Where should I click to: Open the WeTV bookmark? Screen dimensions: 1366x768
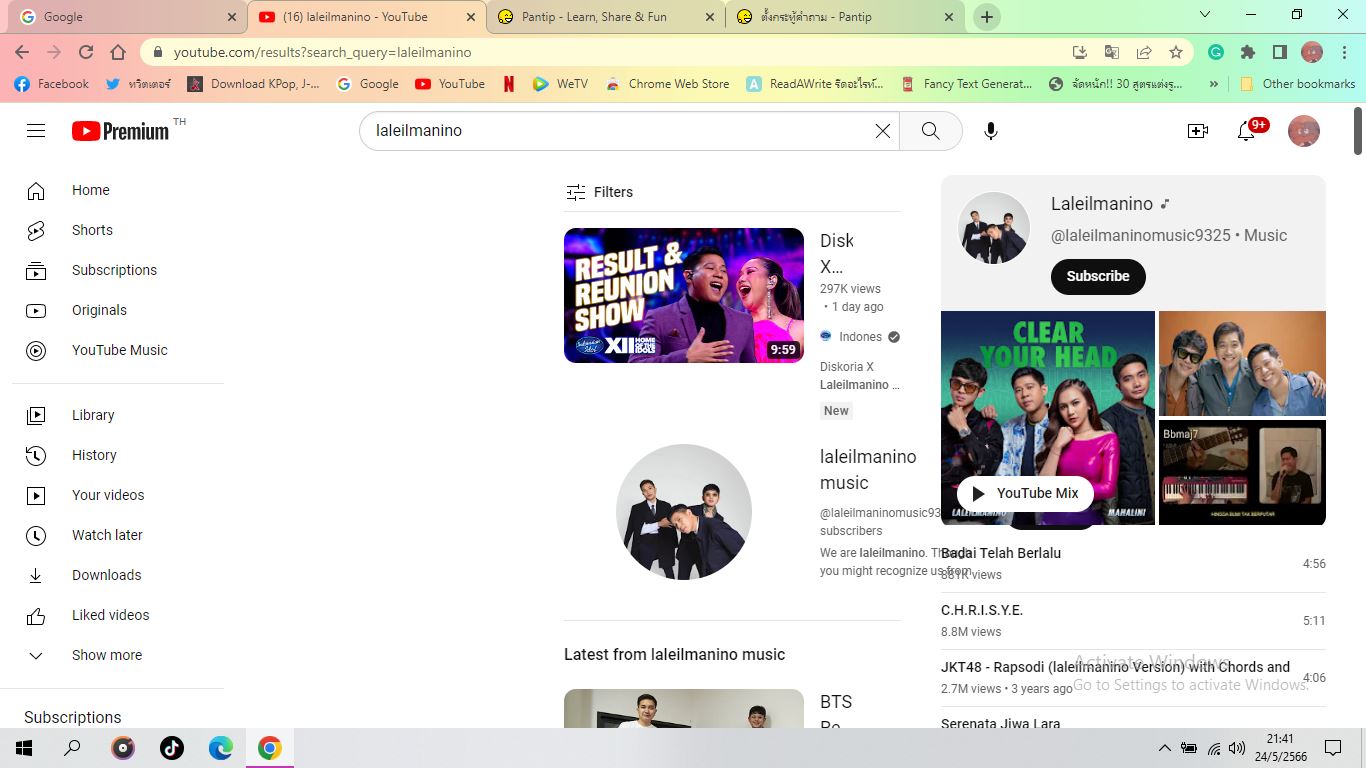point(560,84)
